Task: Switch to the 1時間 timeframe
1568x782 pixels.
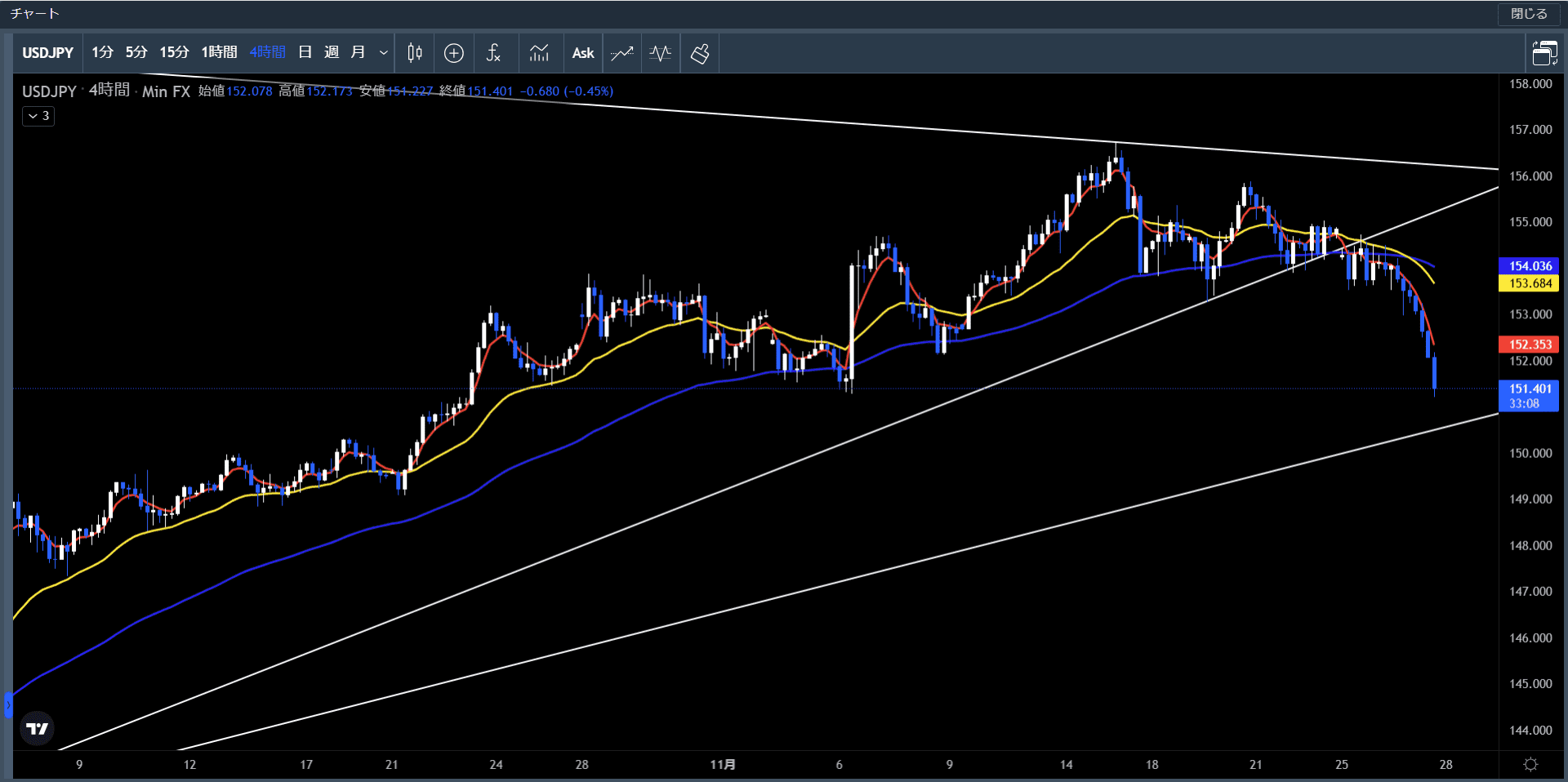Action: coord(219,53)
